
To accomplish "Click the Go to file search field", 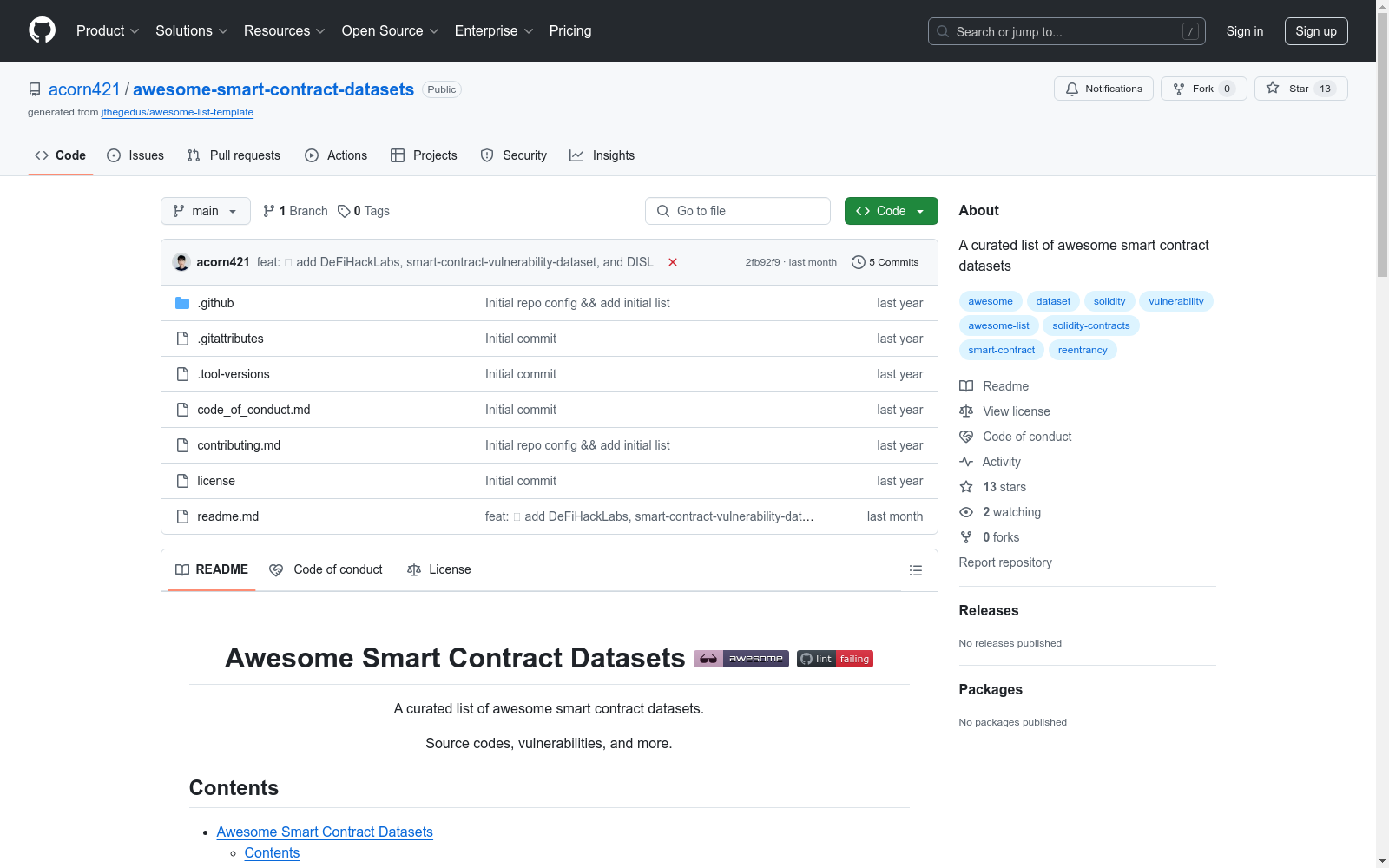I will click(x=738, y=211).
